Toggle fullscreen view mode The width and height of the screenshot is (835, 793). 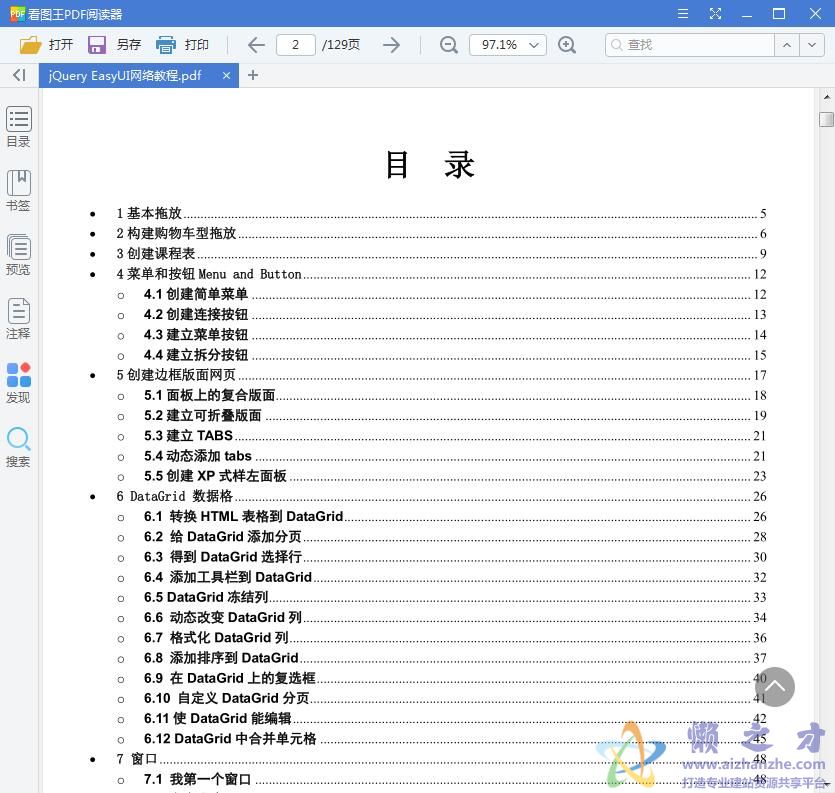[714, 13]
